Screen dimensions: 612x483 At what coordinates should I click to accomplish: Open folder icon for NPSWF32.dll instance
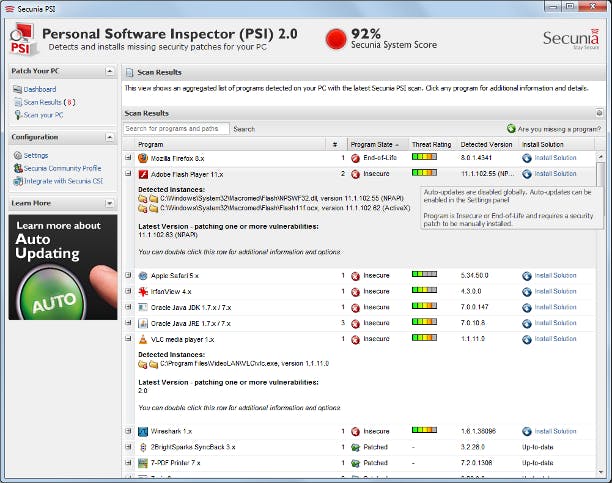coord(154,199)
